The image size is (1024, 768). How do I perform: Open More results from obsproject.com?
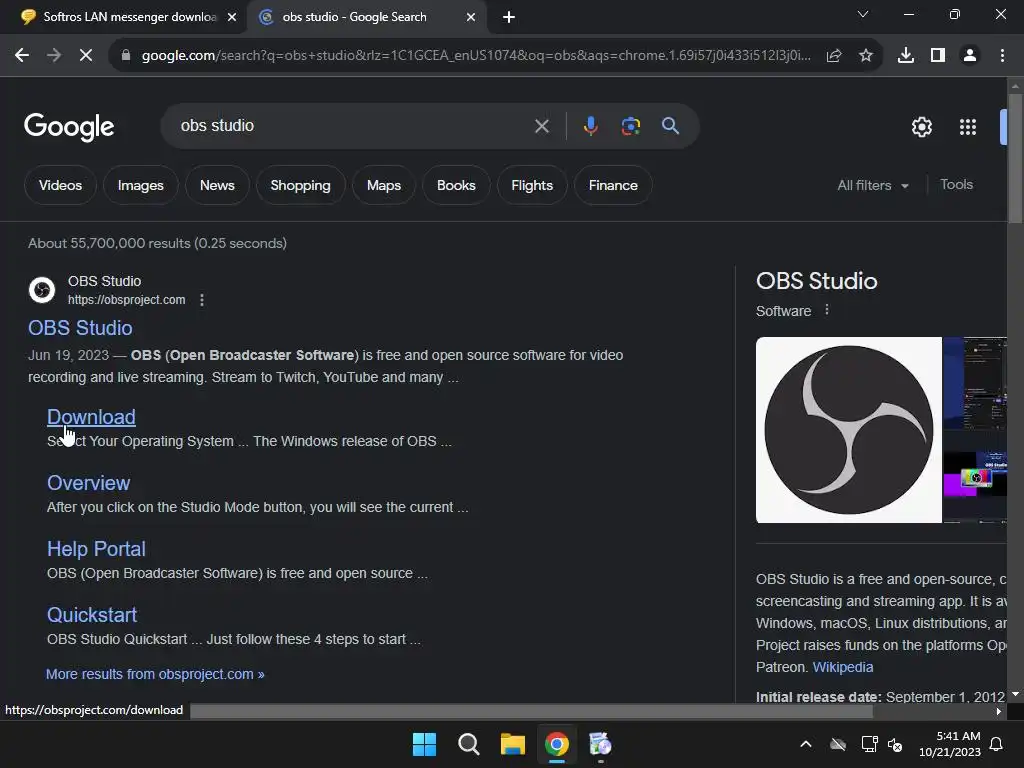tap(155, 674)
